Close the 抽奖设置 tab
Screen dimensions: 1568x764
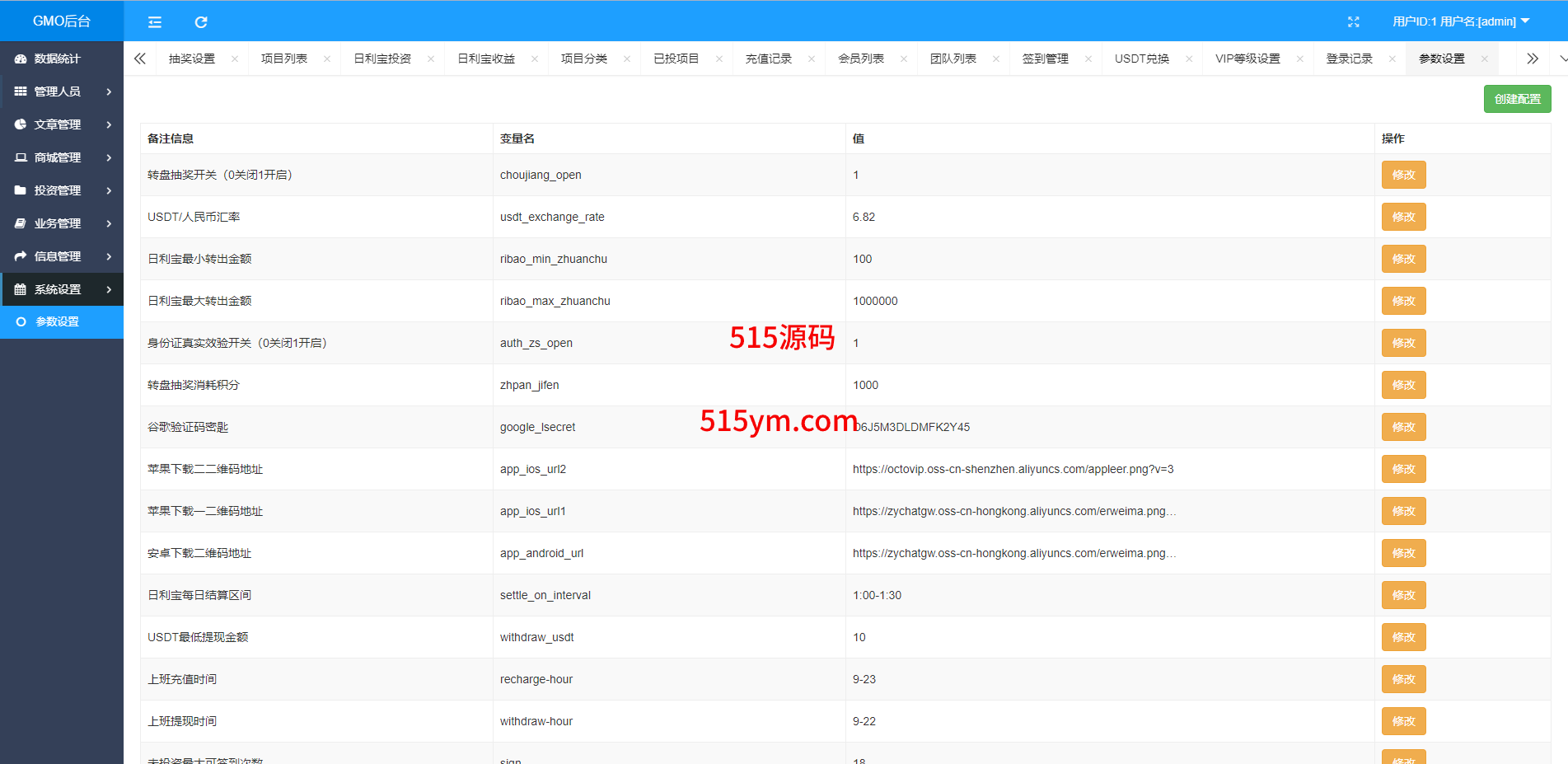[x=235, y=59]
